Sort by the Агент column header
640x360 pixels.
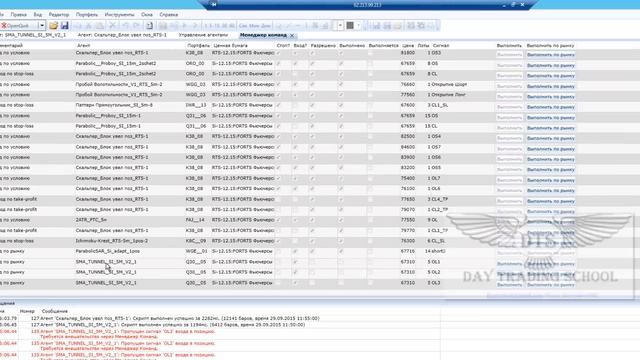(83, 46)
